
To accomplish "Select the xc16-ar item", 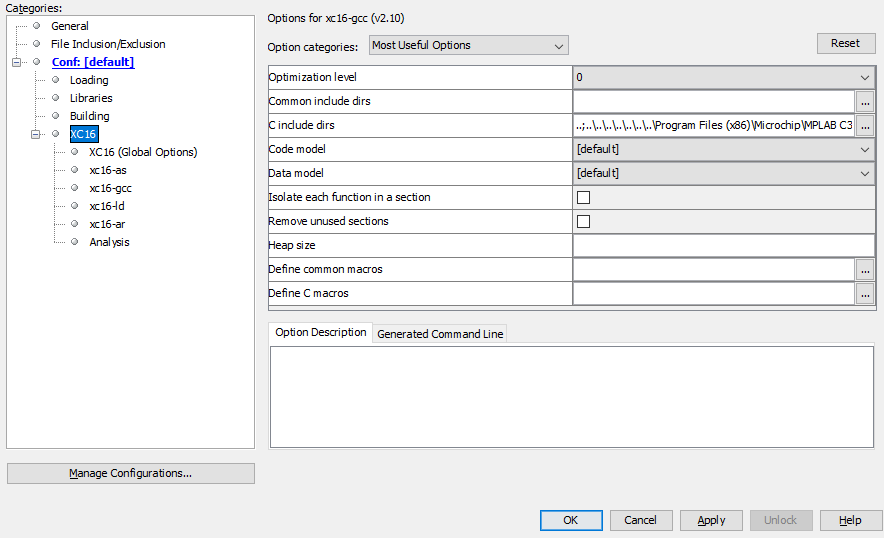I will tap(107, 224).
